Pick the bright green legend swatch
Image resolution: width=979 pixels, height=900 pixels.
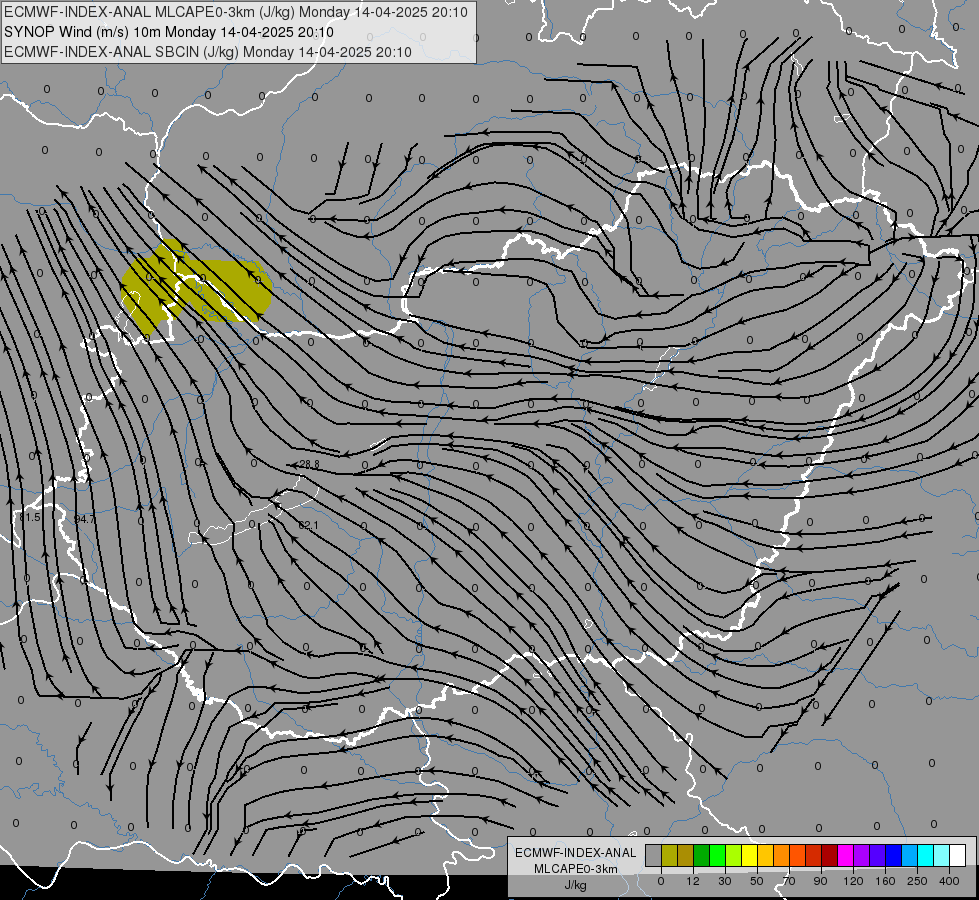point(717,855)
